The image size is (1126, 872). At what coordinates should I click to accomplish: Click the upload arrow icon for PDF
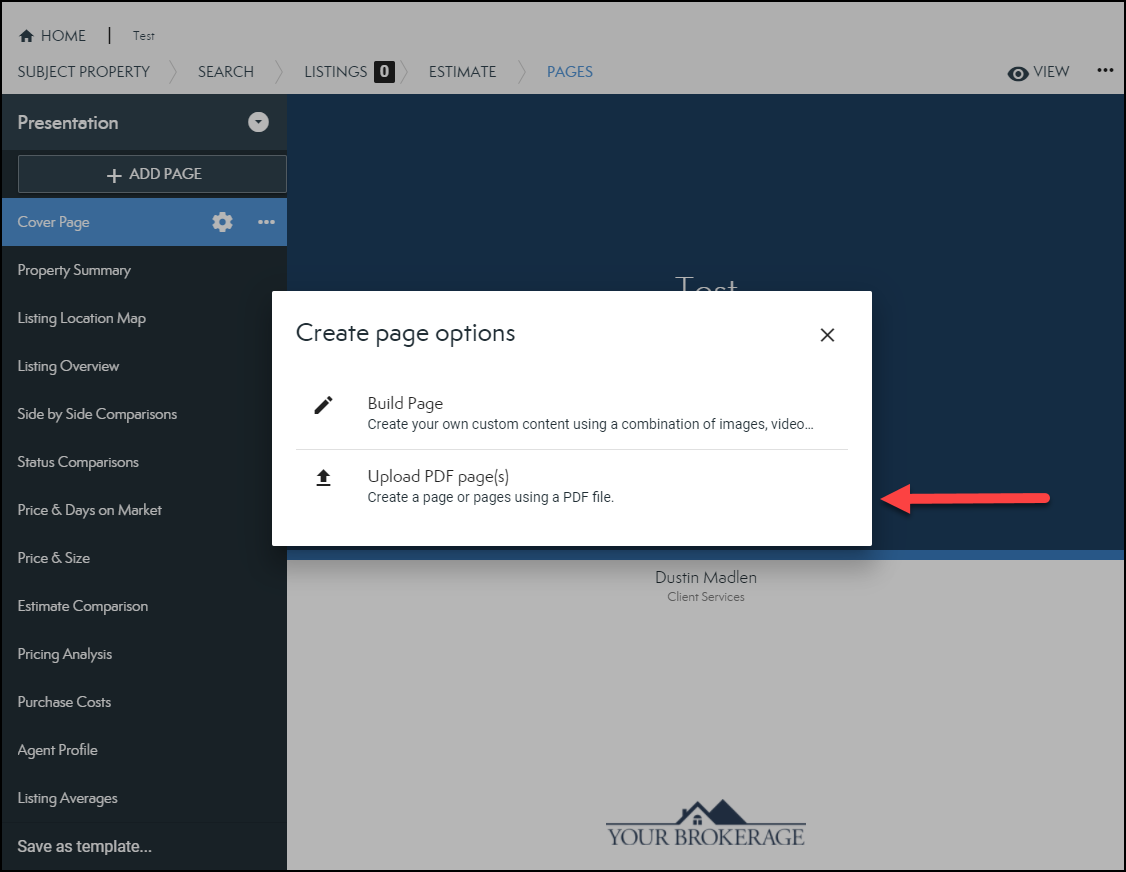pyautogui.click(x=323, y=478)
